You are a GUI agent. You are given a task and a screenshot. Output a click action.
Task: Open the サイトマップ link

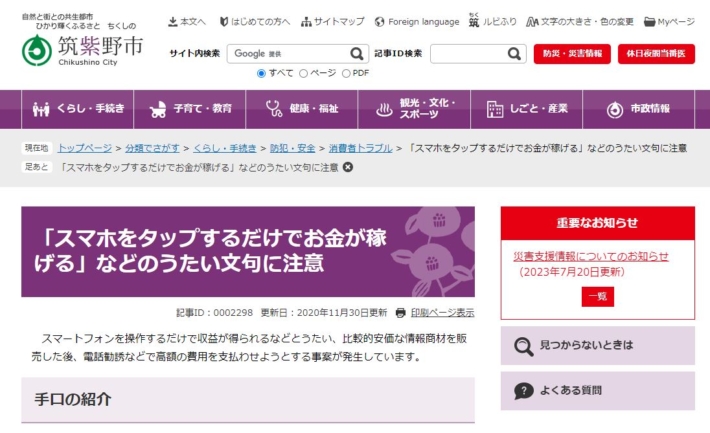[x=333, y=22]
